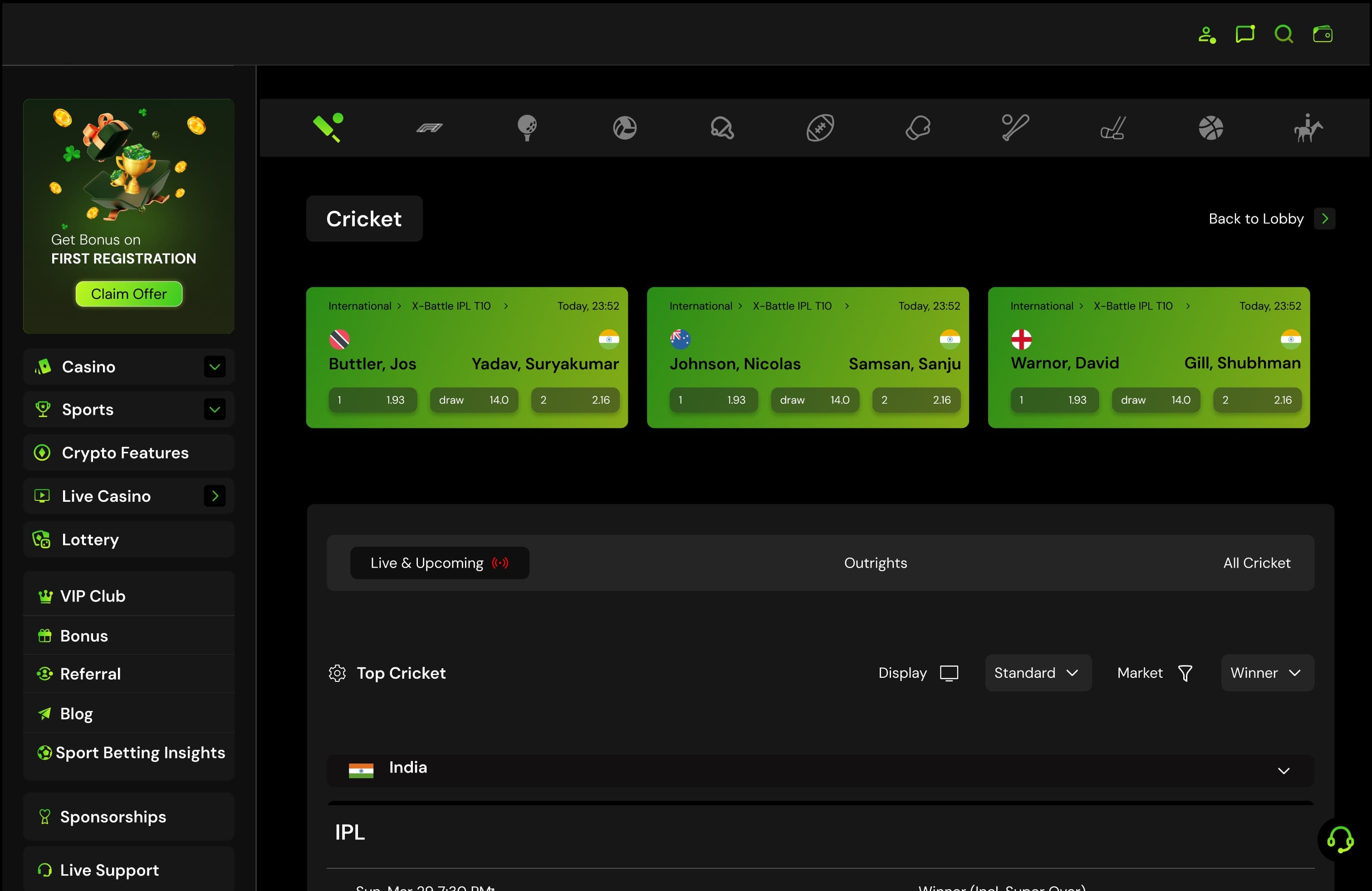1372x891 pixels.
Task: Expand the Live Casino arrow
Action: (215, 496)
